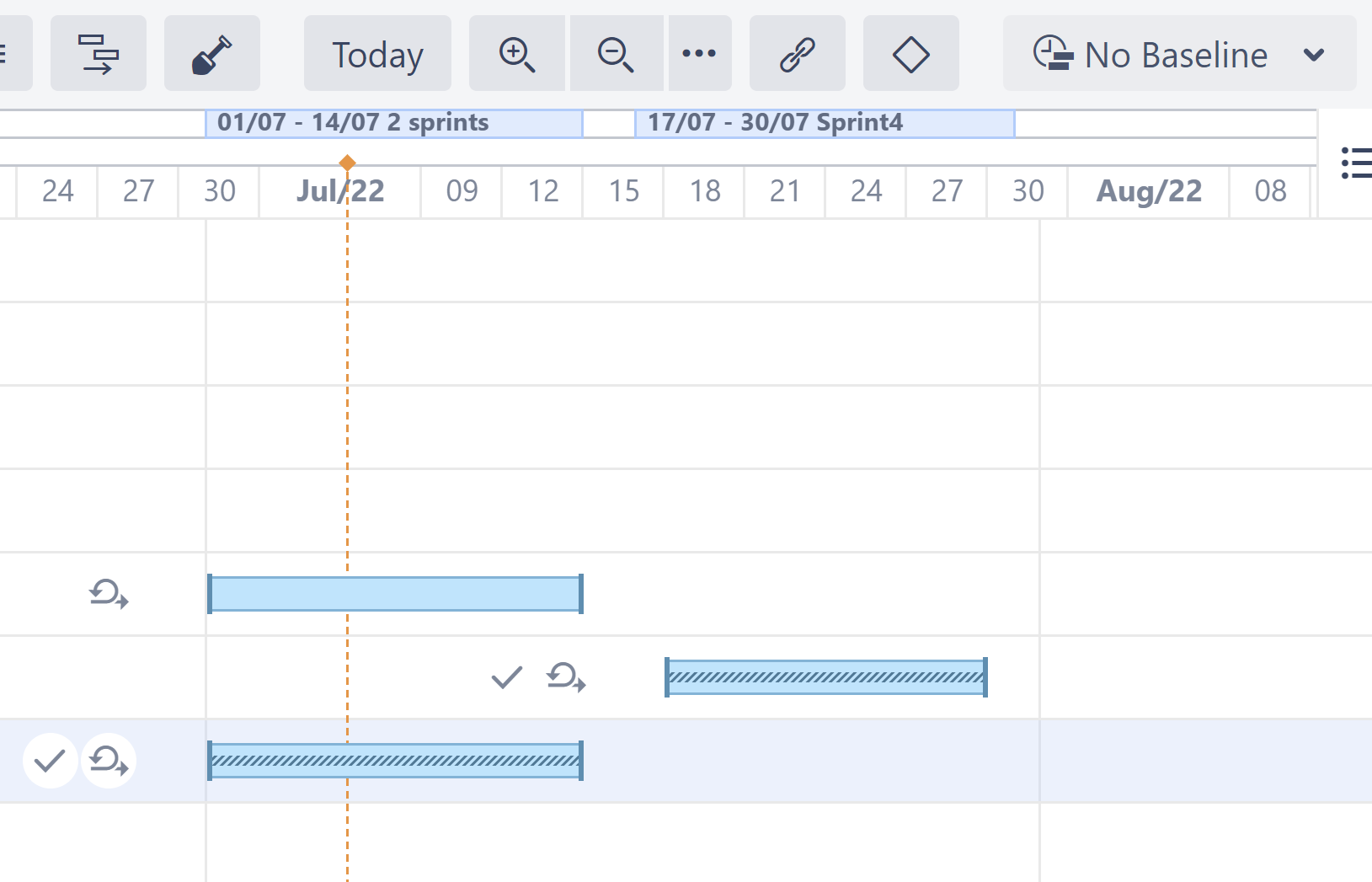The width and height of the screenshot is (1372, 882).
Task: Zoom in on the Gantt timeline
Action: coord(516,54)
